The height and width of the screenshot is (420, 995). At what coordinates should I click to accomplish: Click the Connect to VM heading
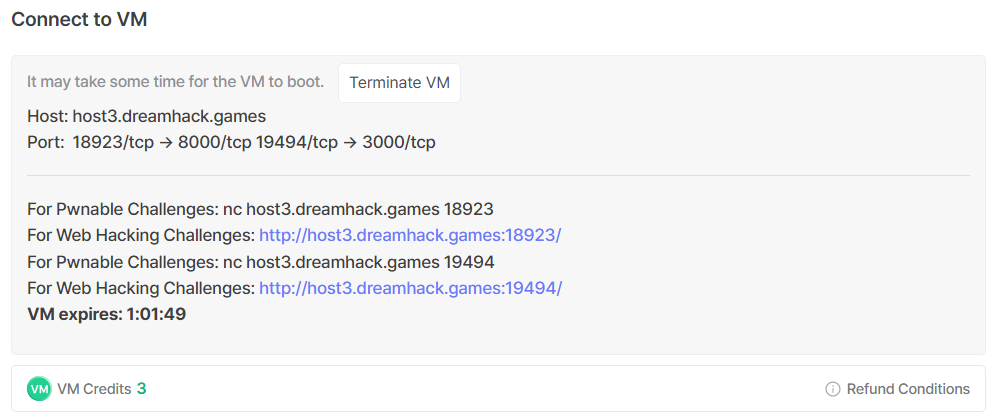point(79,19)
